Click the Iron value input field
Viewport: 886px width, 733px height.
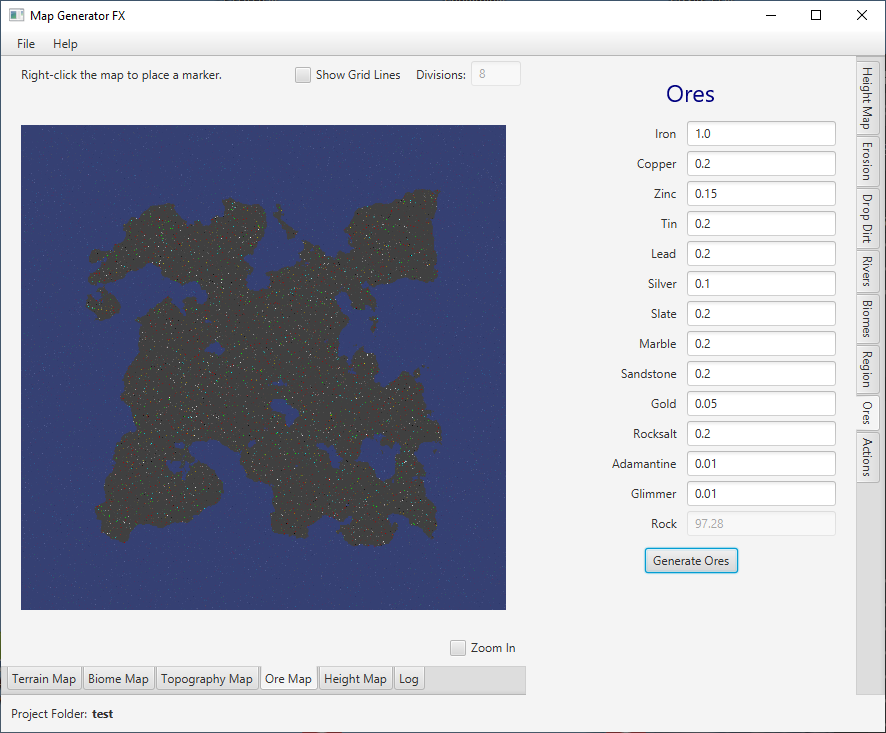point(760,134)
